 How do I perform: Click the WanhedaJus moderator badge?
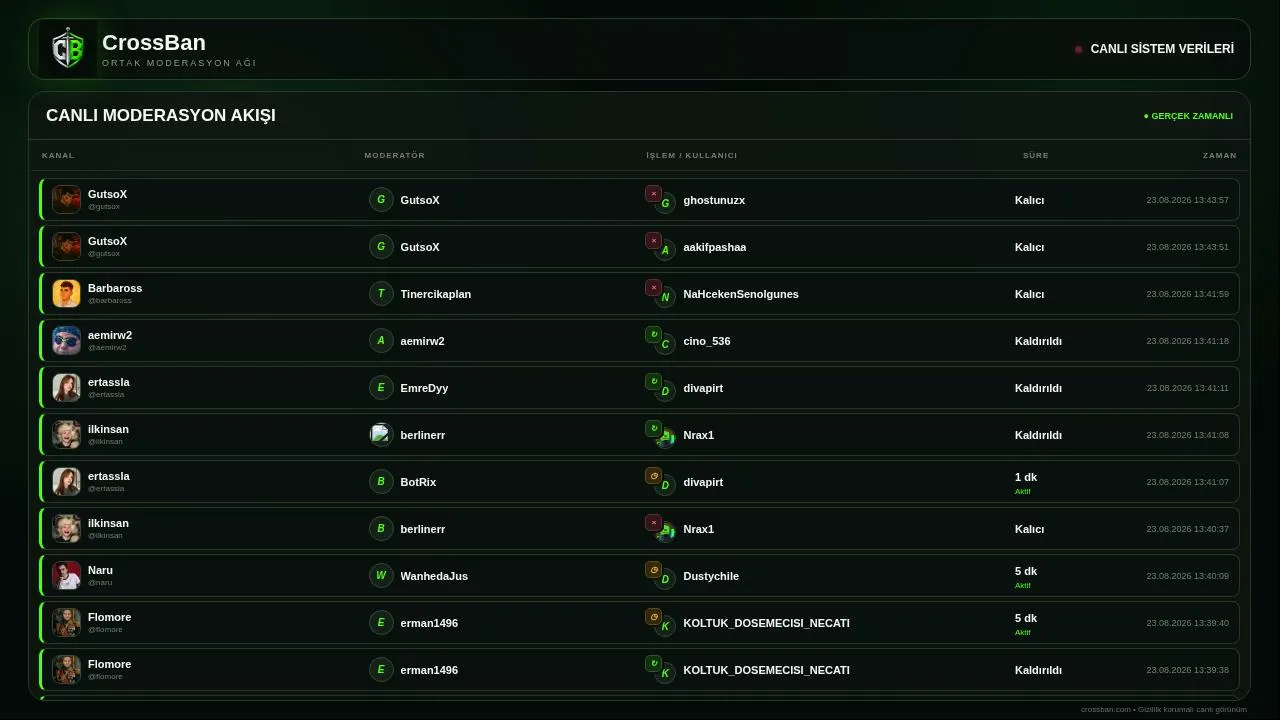381,576
